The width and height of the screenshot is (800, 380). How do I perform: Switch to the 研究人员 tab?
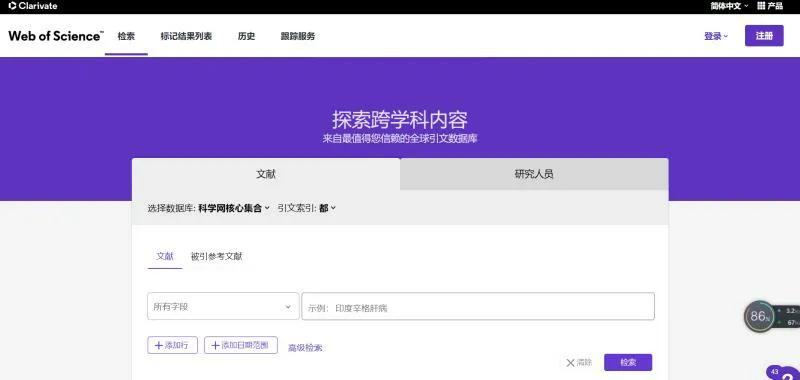tap(534, 174)
